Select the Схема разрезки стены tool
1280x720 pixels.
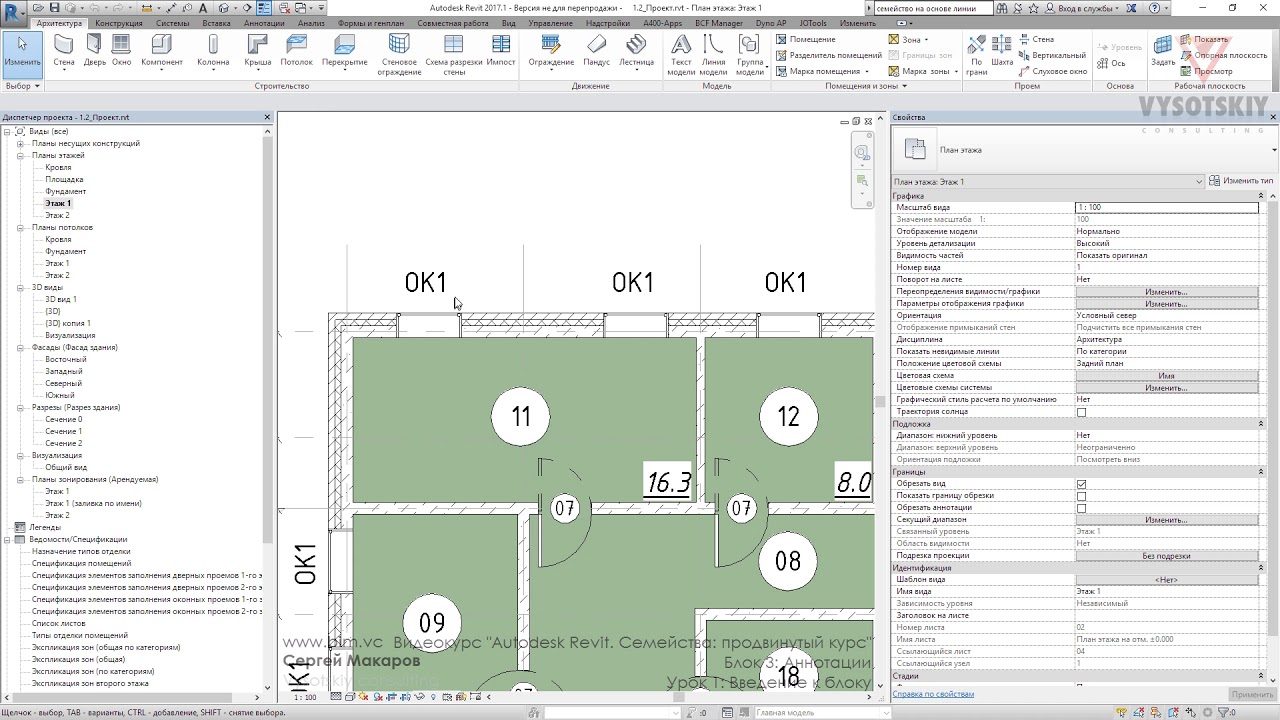click(x=453, y=55)
